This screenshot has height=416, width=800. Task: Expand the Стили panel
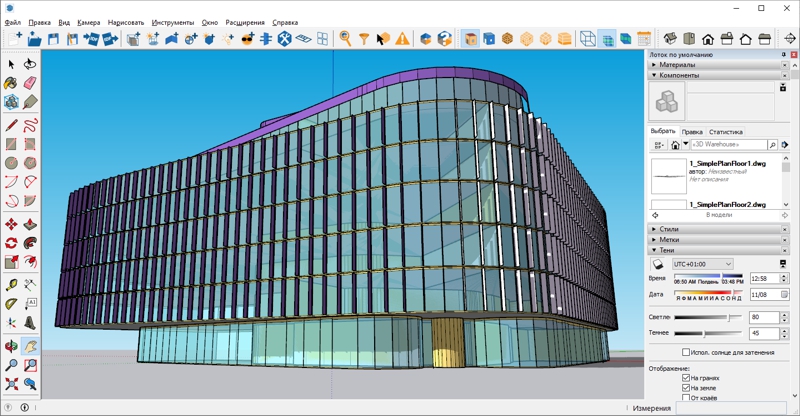(x=654, y=229)
